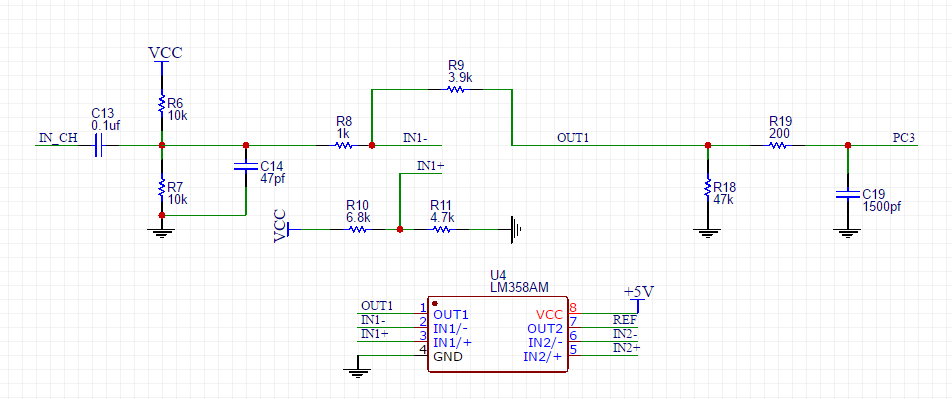This screenshot has width=952, height=399.
Task: Select capacitor C14 47pf symbol
Action: (245, 166)
